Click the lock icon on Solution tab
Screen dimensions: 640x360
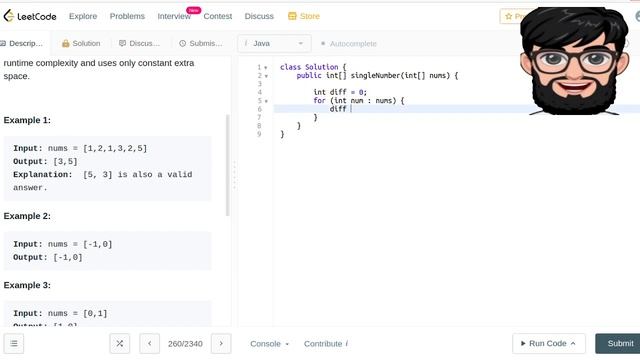(65, 43)
